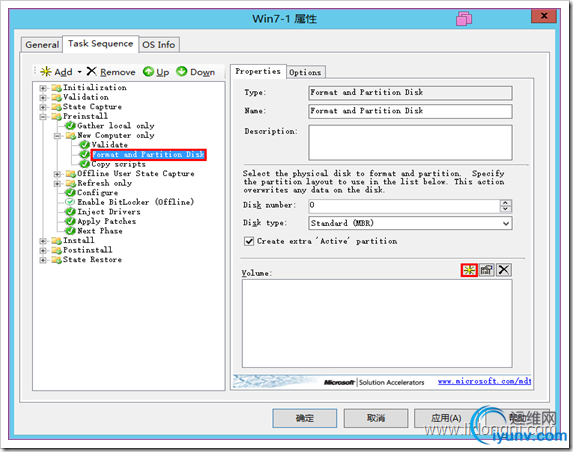
Task: Click the Initialization folder icon
Action: pyautogui.click(x=56, y=88)
